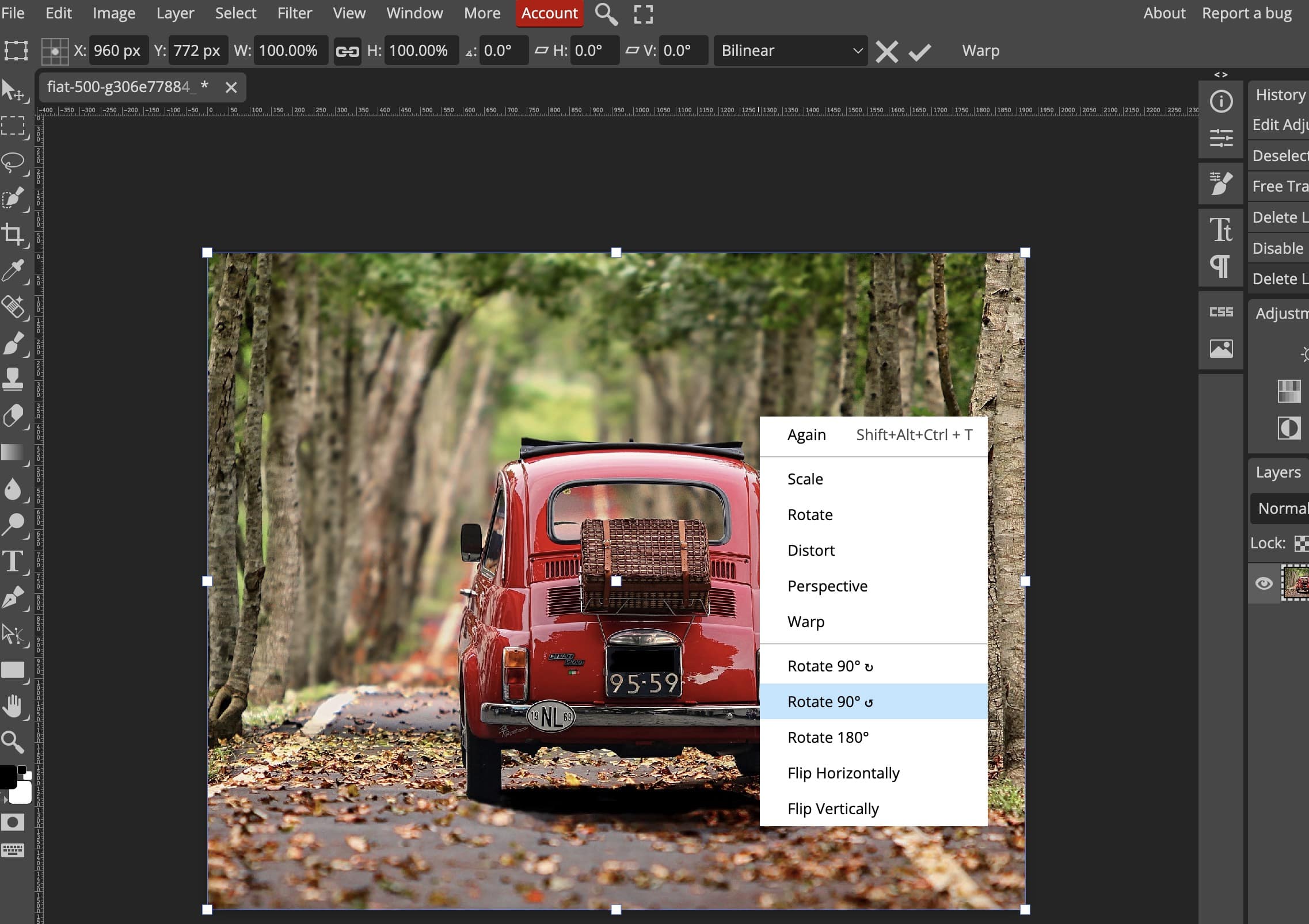Open the CSS panel
The height and width of the screenshot is (924, 1309).
coord(1221,312)
